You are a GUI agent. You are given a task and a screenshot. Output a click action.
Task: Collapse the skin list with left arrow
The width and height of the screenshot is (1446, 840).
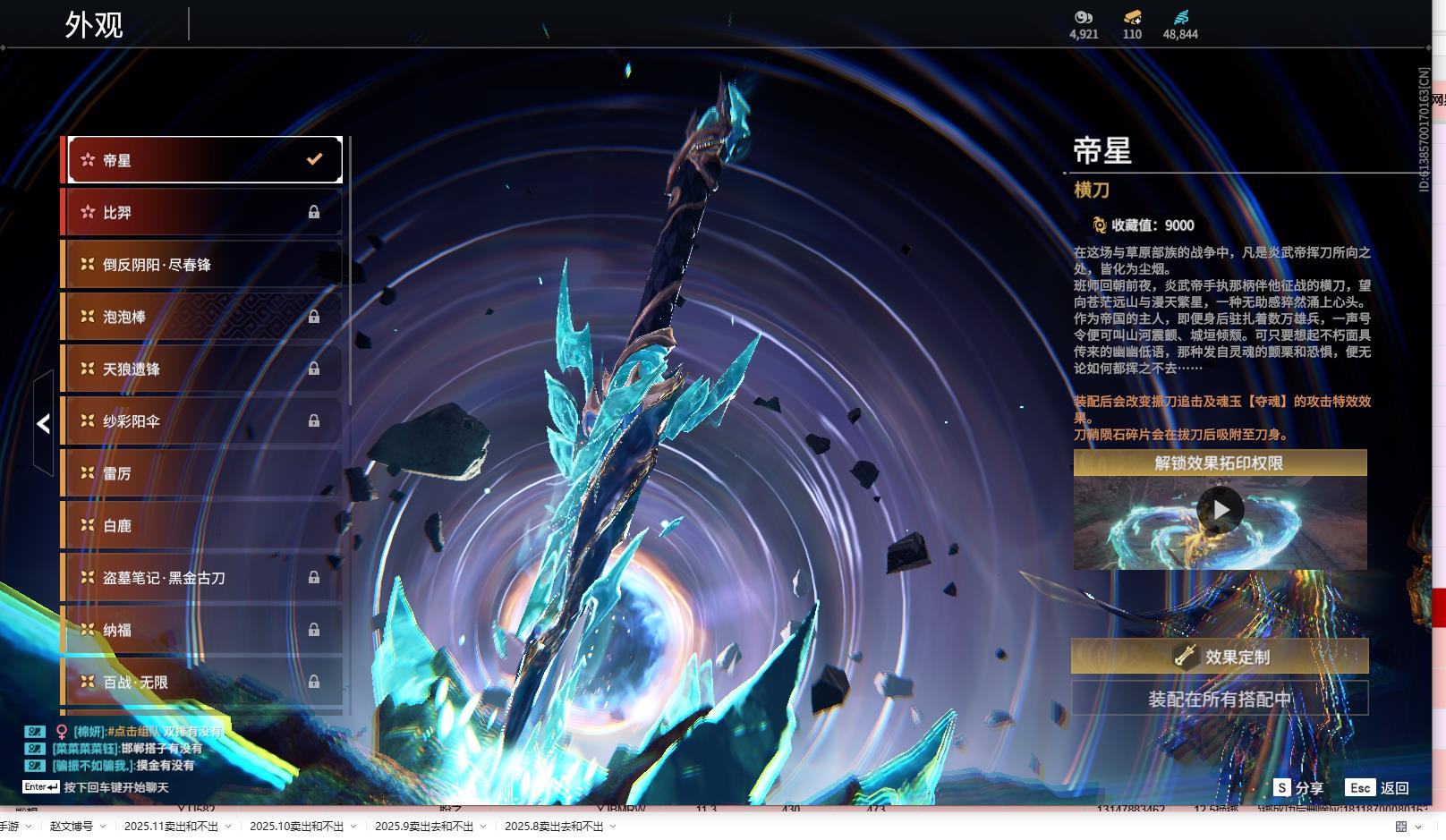pyautogui.click(x=43, y=423)
